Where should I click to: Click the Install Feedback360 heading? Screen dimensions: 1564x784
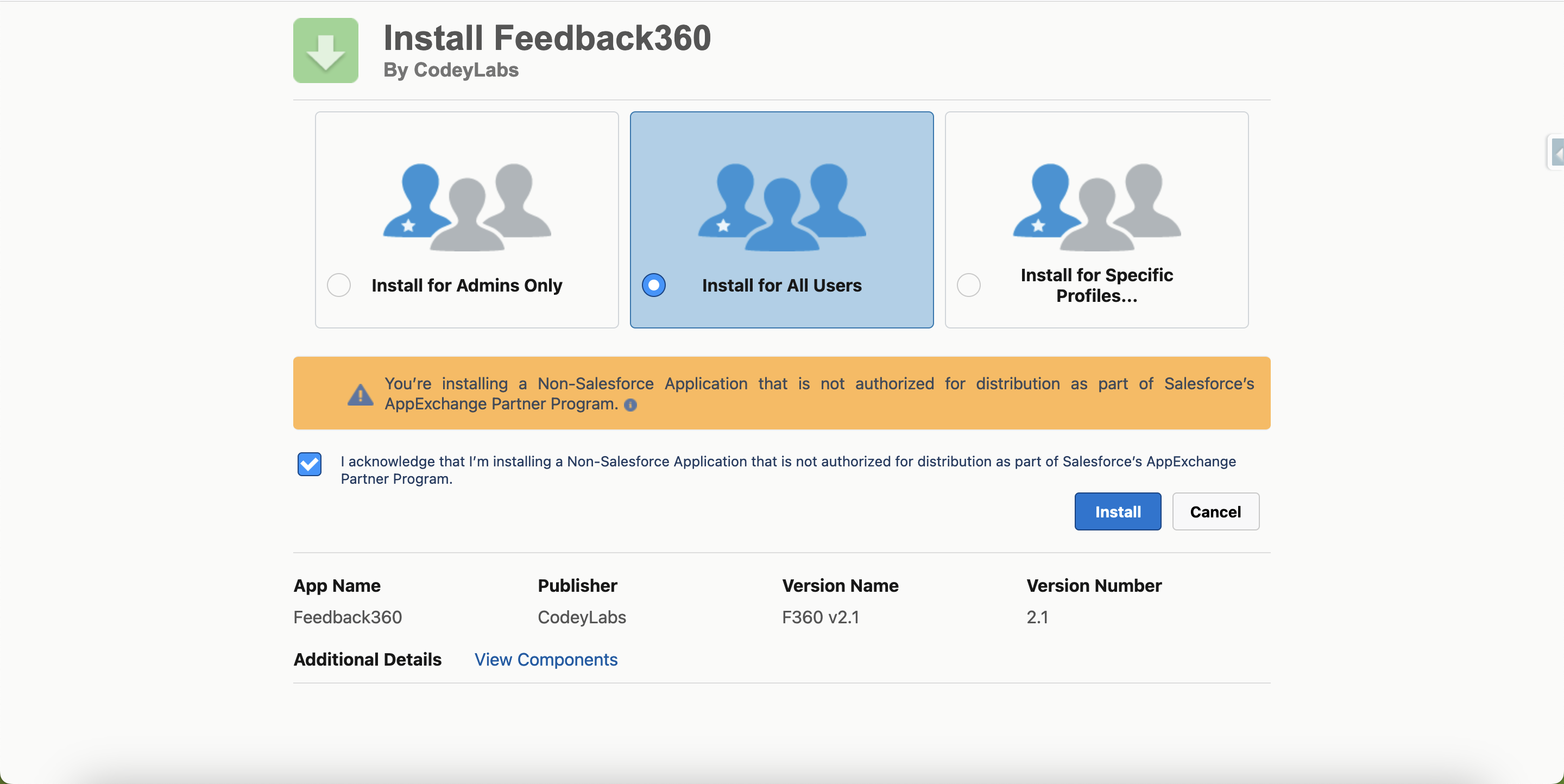coord(547,37)
